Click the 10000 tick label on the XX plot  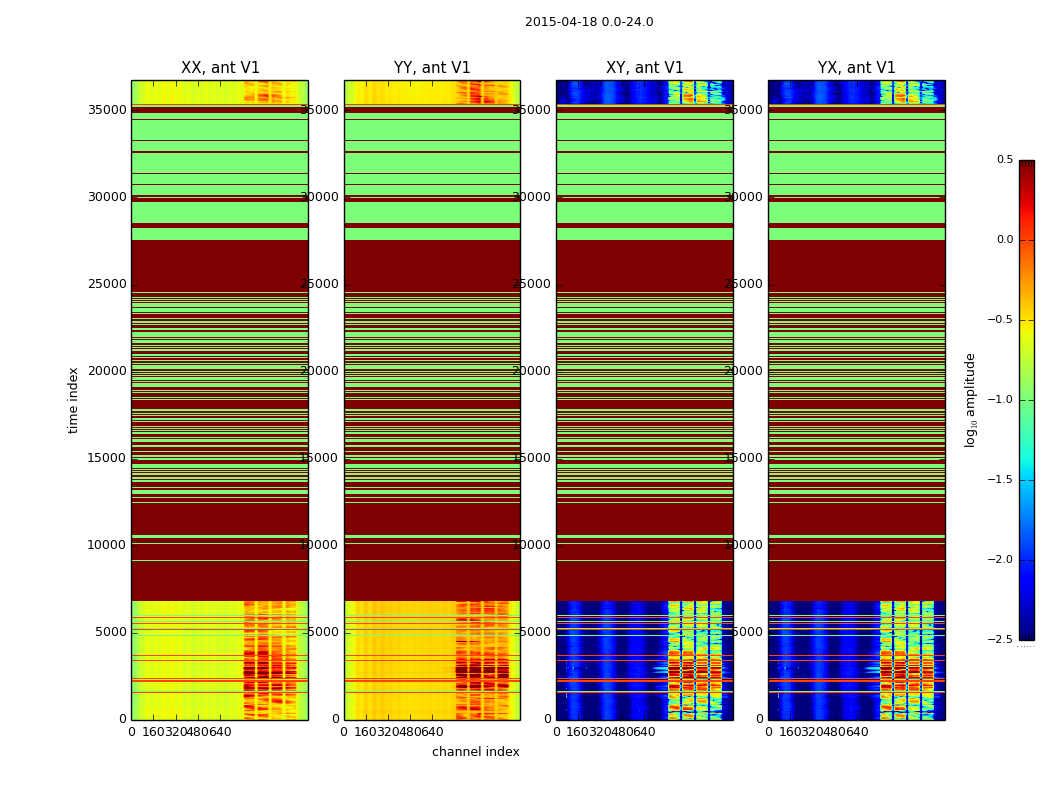tap(106, 545)
